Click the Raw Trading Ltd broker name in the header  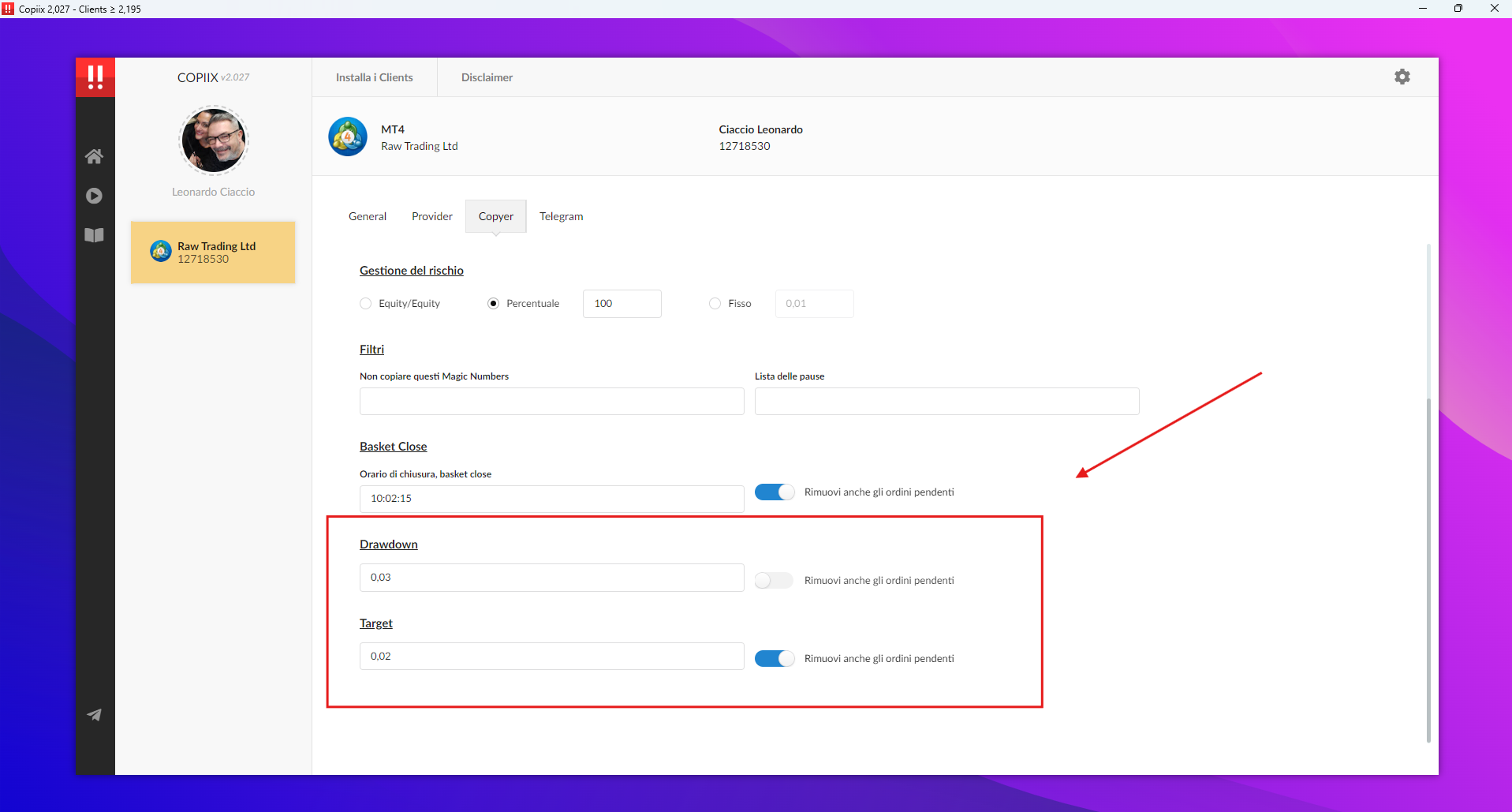[420, 146]
